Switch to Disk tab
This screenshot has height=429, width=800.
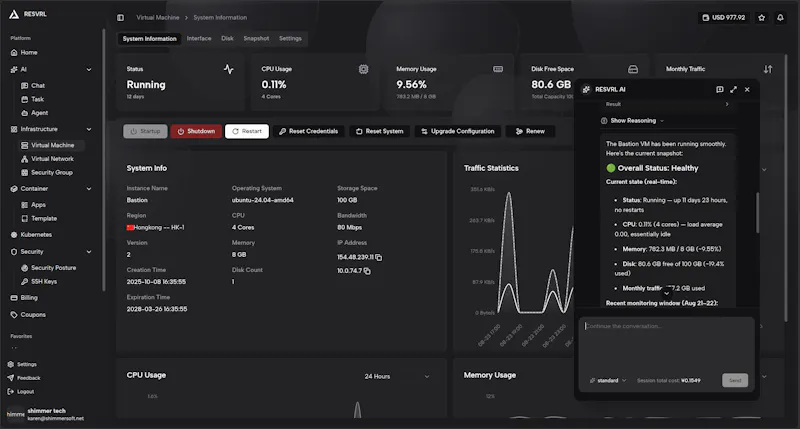click(227, 39)
